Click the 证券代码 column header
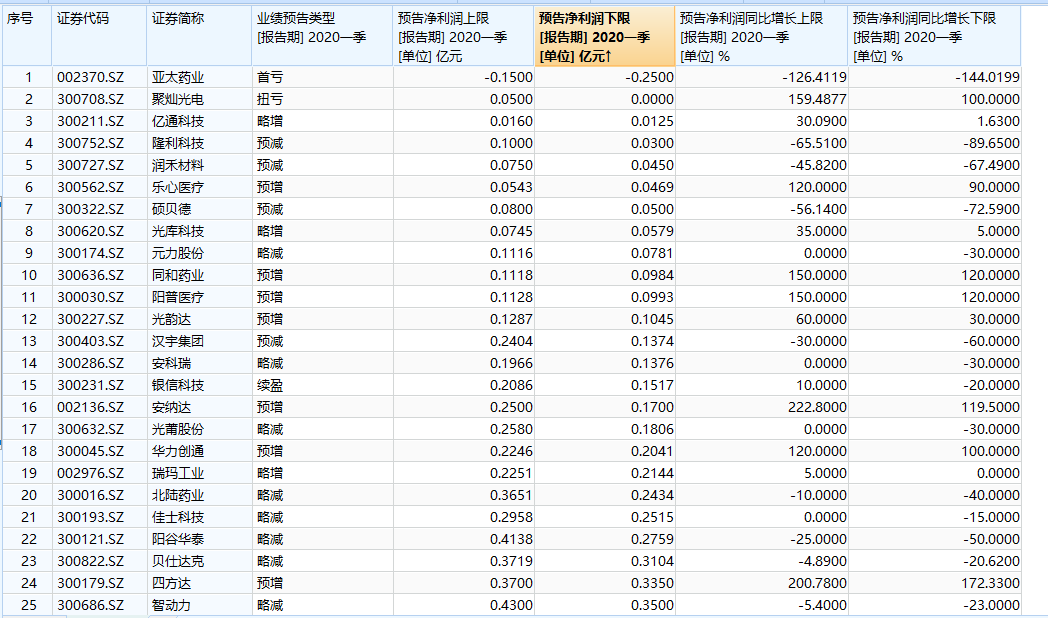 (99, 37)
